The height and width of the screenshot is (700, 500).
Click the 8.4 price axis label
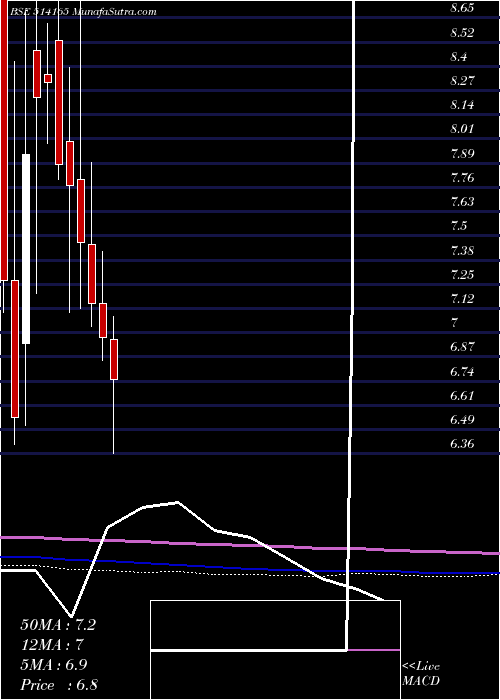(x=459, y=57)
